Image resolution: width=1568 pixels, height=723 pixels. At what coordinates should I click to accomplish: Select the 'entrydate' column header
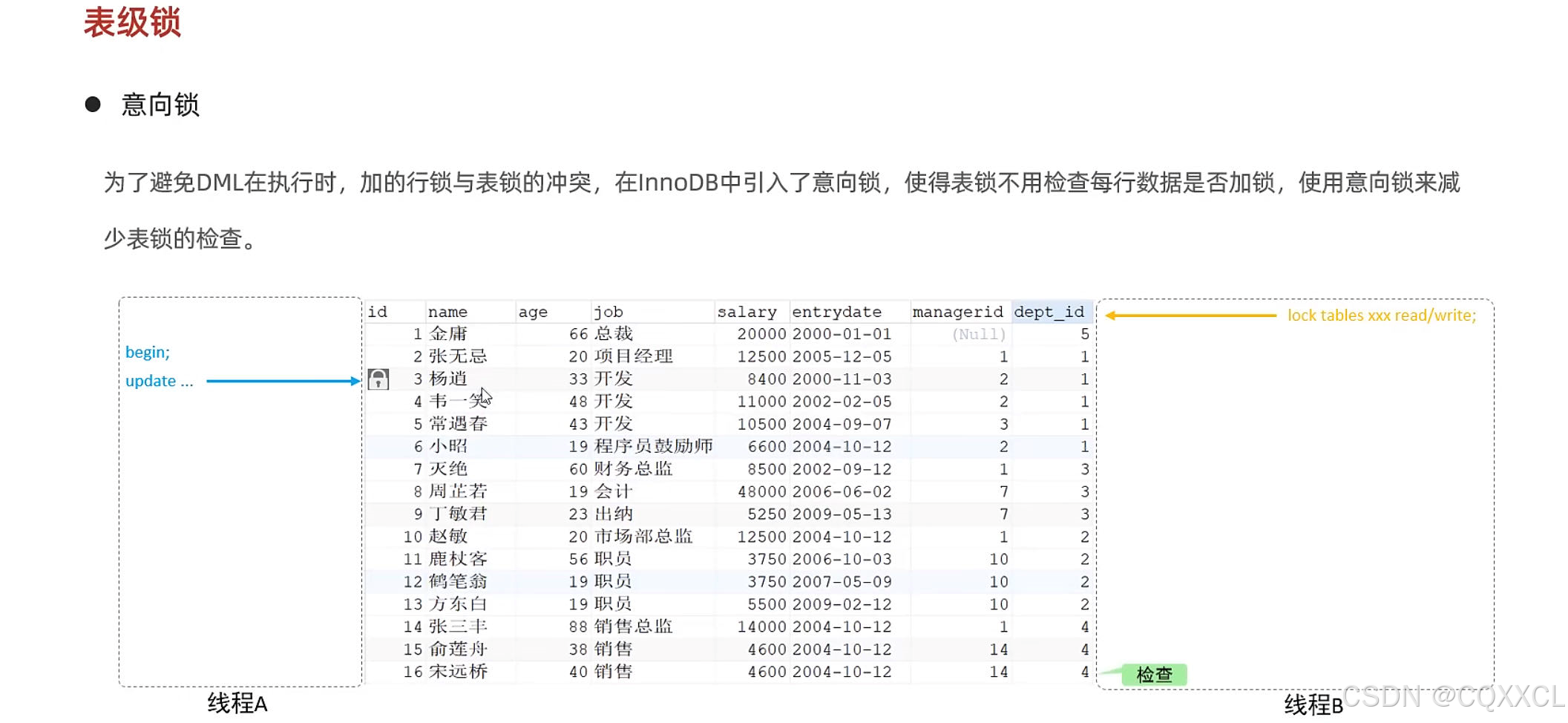point(837,312)
